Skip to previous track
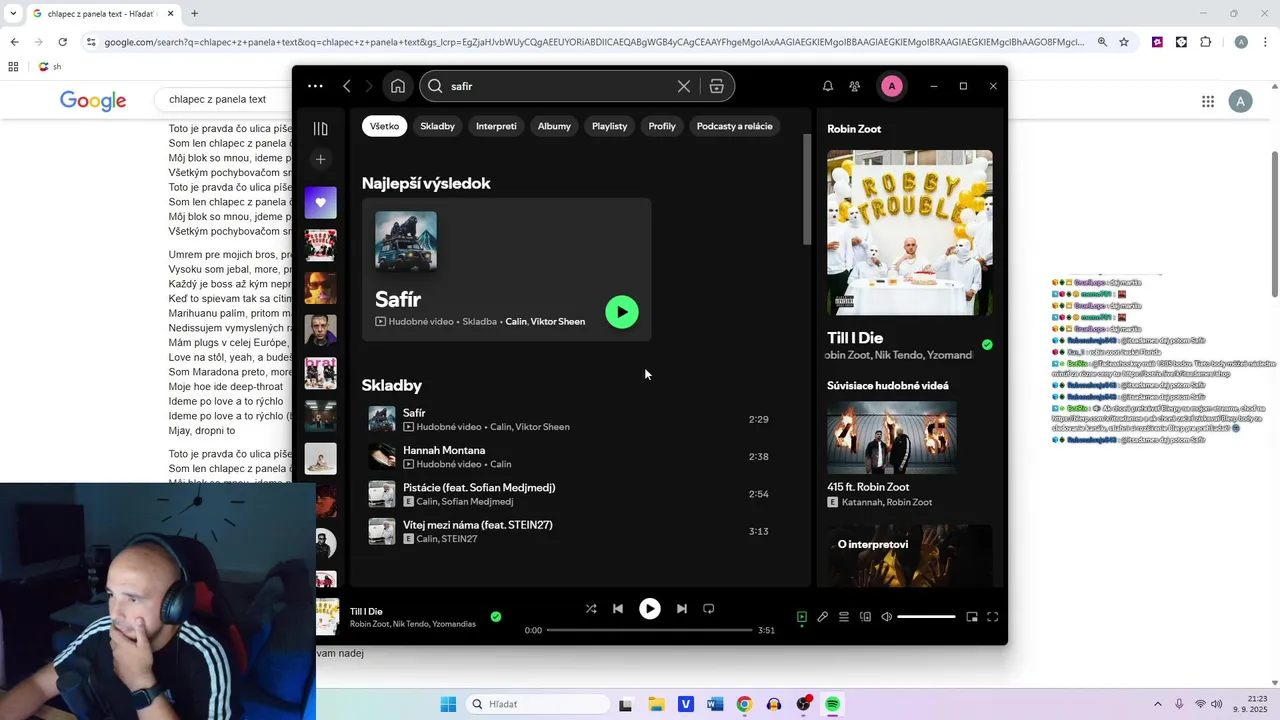 coord(618,608)
